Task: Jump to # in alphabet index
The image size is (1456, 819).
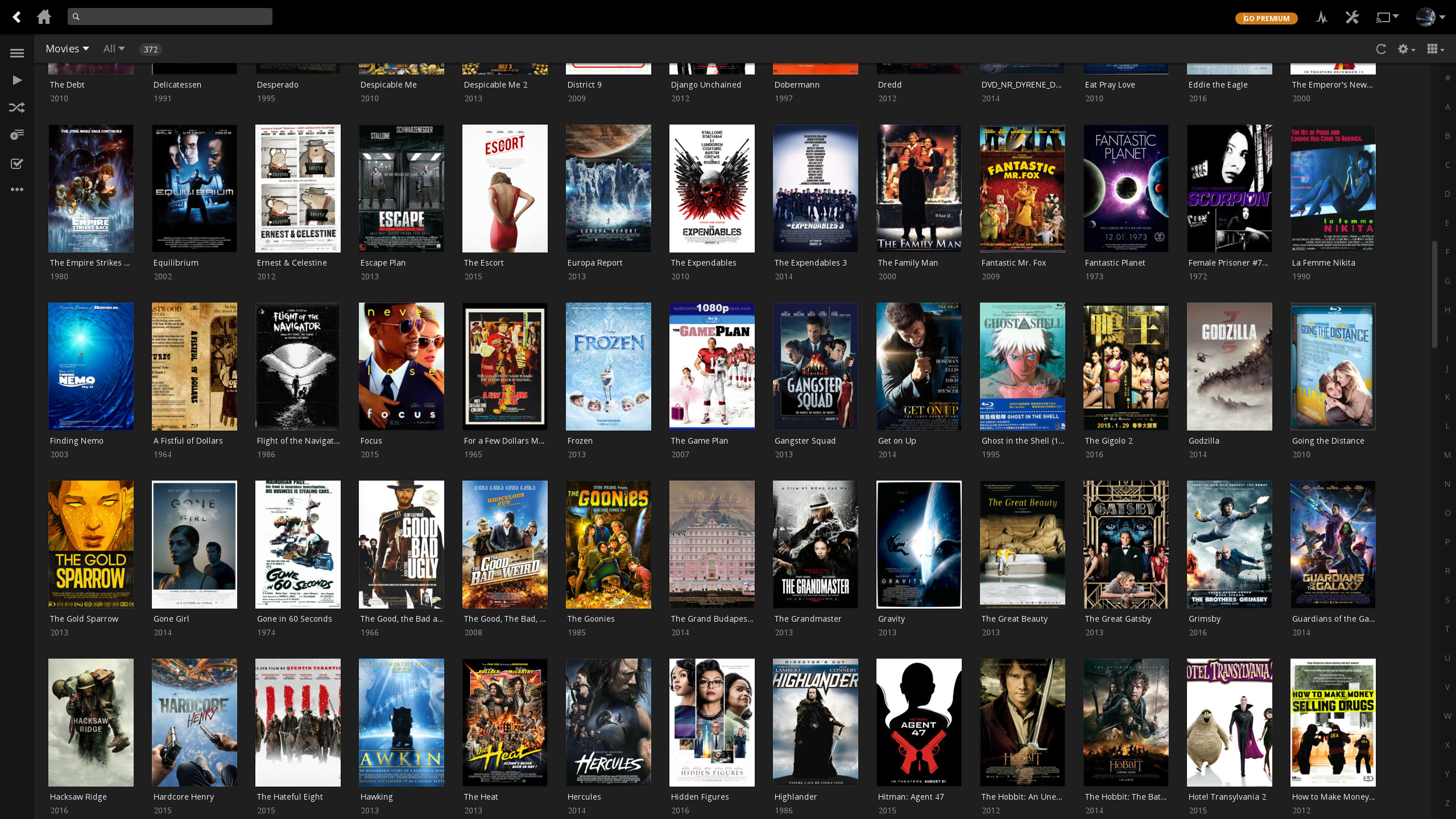Action: [1447, 78]
